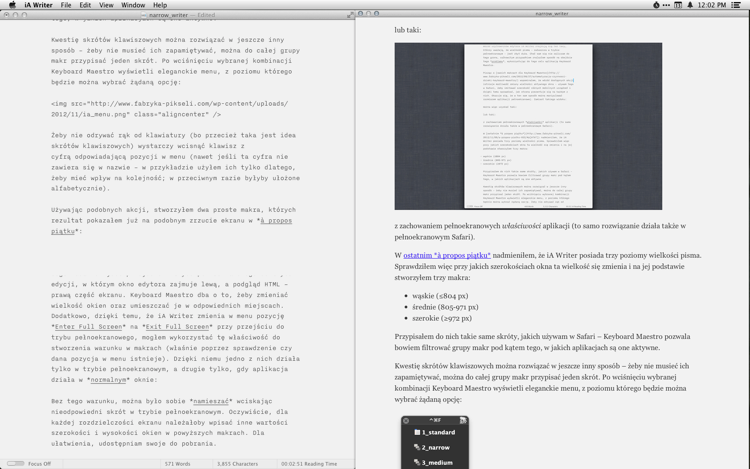Click the timer menu bar icon
Image resolution: width=750 pixels, height=469 pixels.
coord(656,5)
